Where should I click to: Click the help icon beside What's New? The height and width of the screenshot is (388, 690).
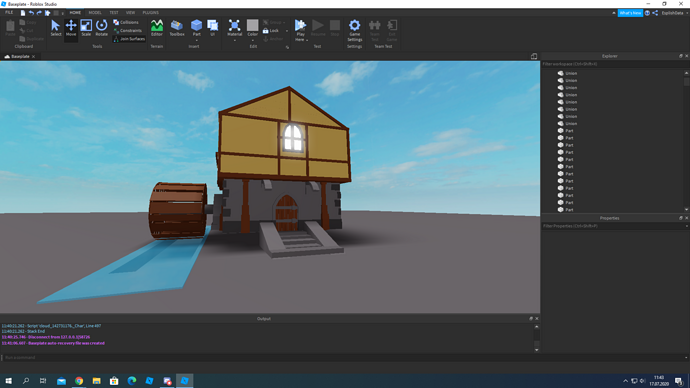pos(647,13)
